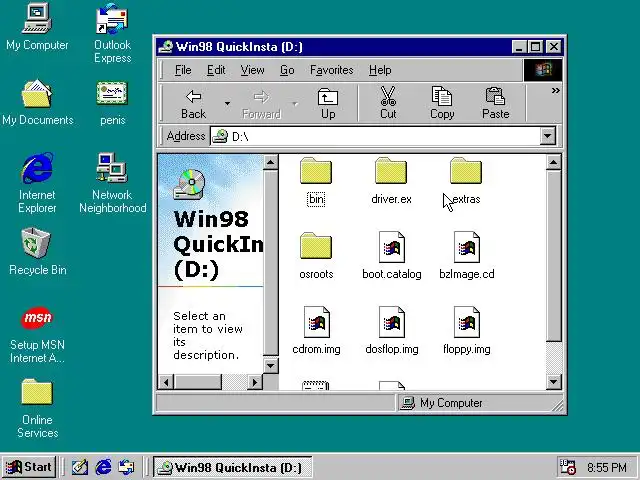Click the Back toolbar button
The width and height of the screenshot is (640, 480).
[x=193, y=104]
